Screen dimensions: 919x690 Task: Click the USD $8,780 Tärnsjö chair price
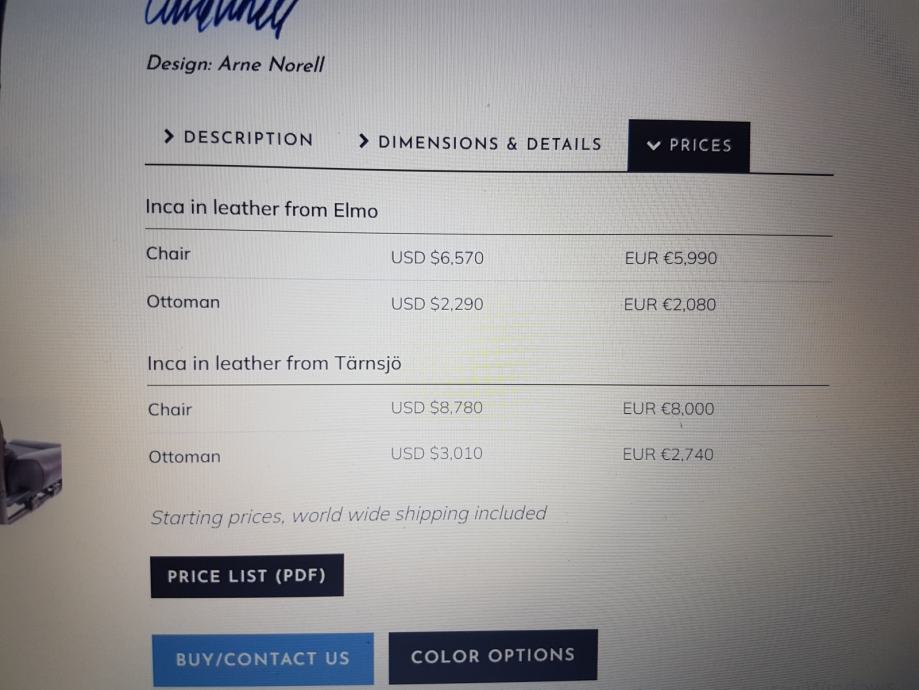coord(436,408)
